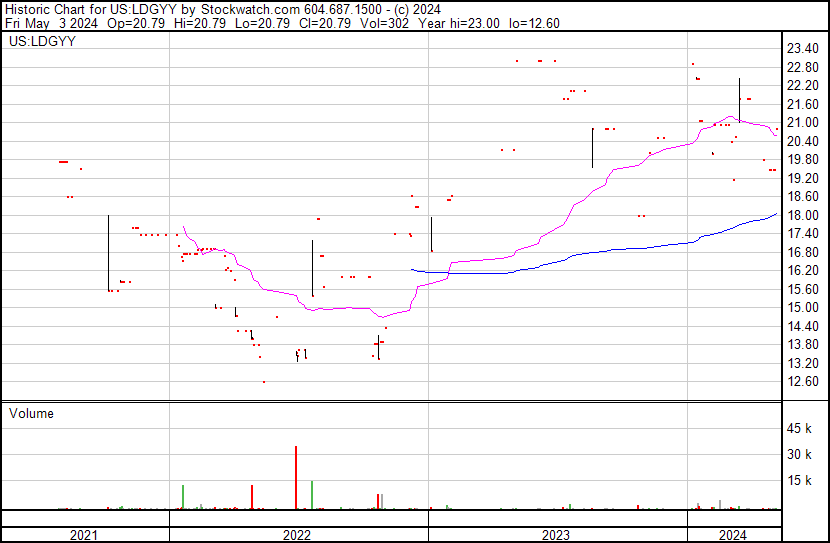
Task: Click the 14.40 price axis value
Action: 802,327
